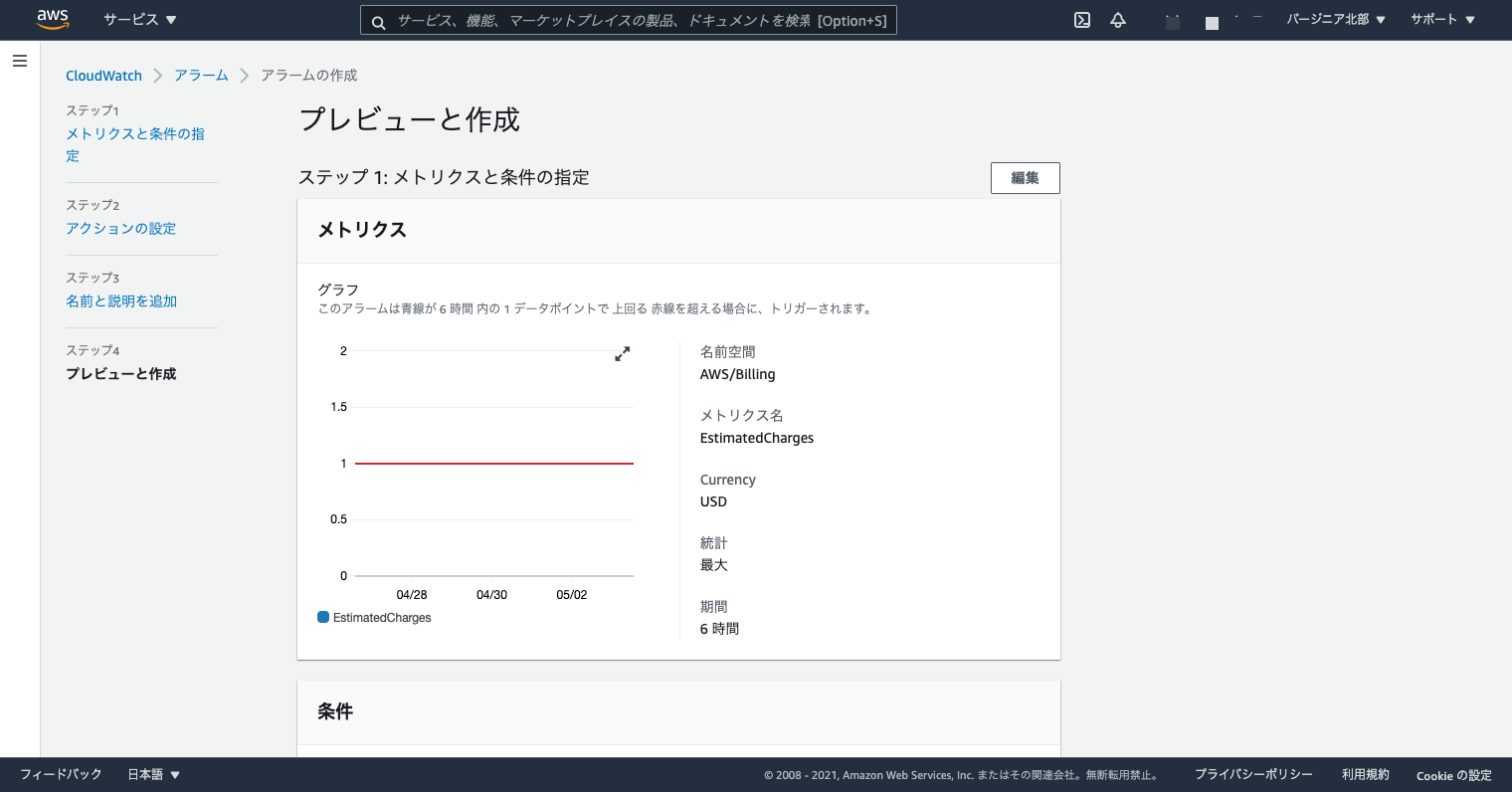This screenshot has height=792, width=1512.
Task: Click the 04/30 date label on graph axis
Action: pos(491,595)
